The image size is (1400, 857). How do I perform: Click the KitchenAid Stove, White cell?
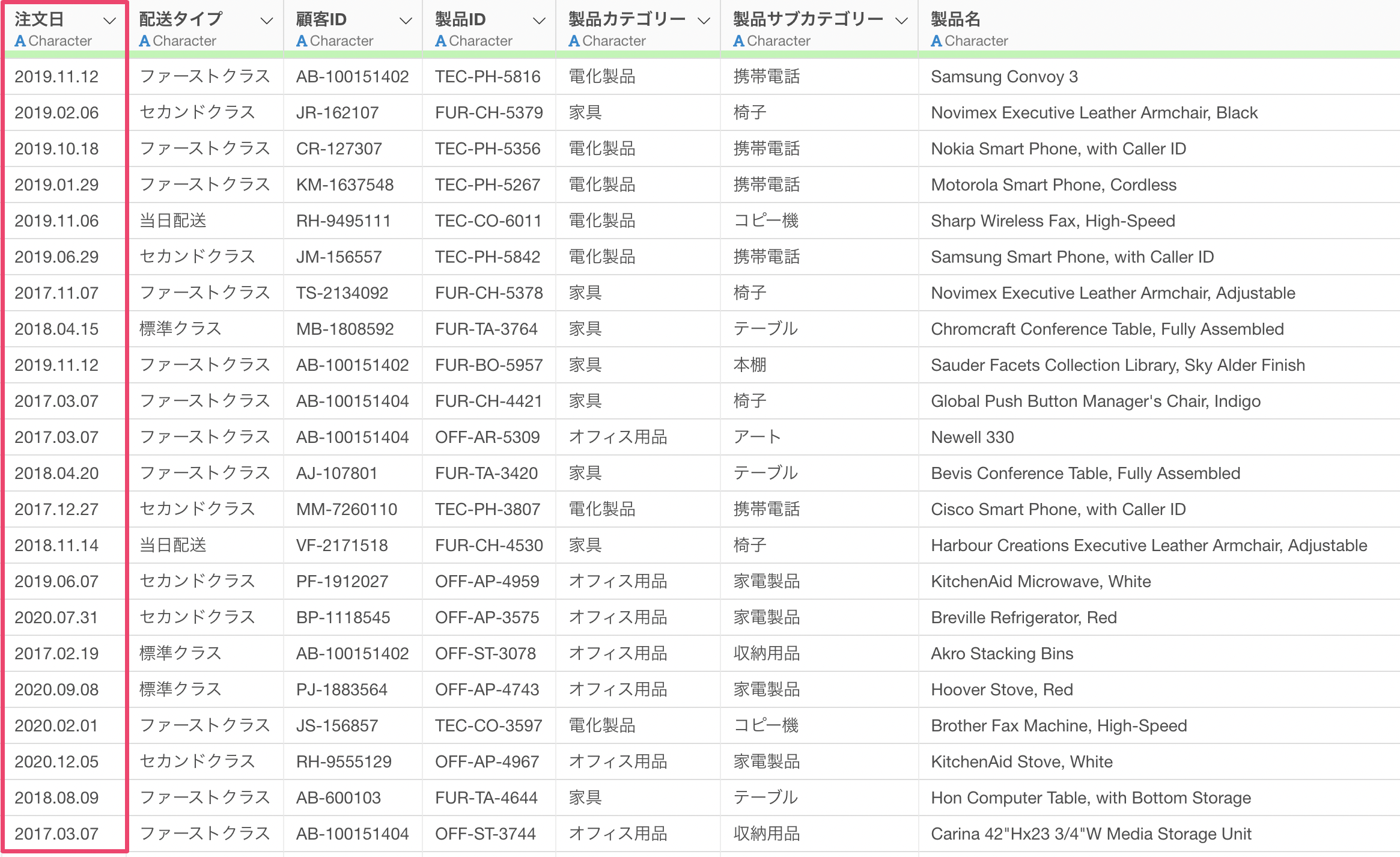pyautogui.click(x=1022, y=761)
